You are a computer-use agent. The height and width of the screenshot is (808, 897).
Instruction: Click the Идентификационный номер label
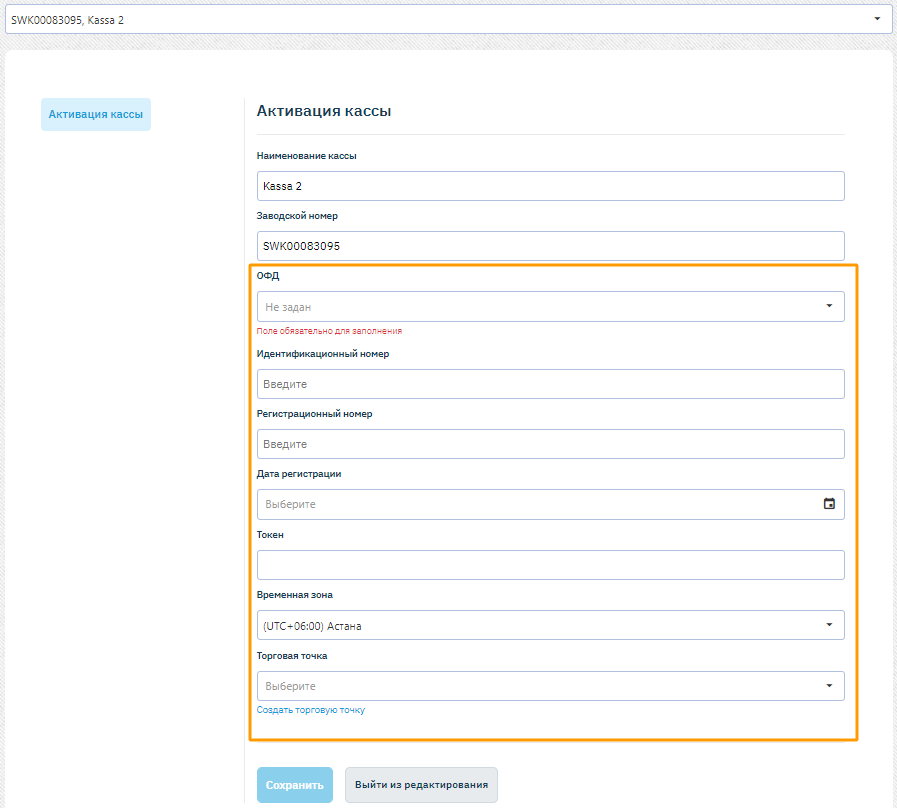pyautogui.click(x=323, y=354)
